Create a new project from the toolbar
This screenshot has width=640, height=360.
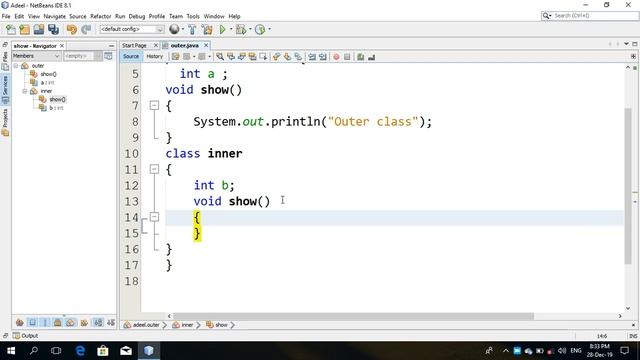click(24, 29)
